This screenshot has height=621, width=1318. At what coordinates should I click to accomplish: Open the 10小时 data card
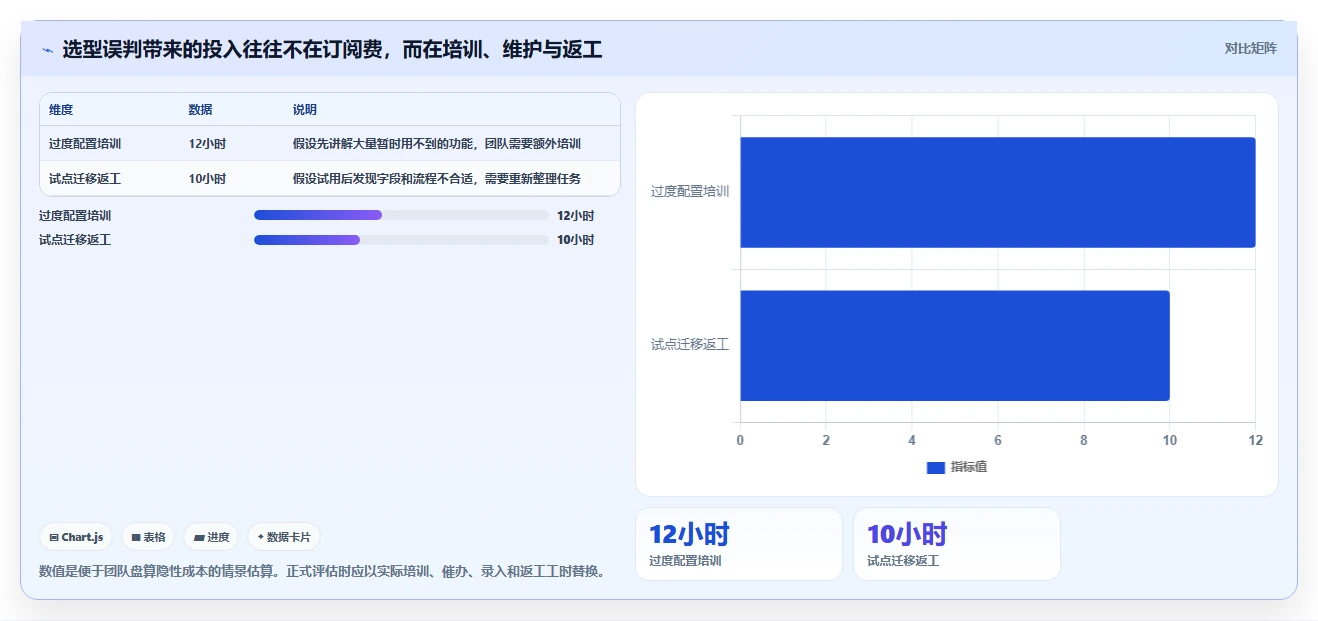tap(956, 544)
